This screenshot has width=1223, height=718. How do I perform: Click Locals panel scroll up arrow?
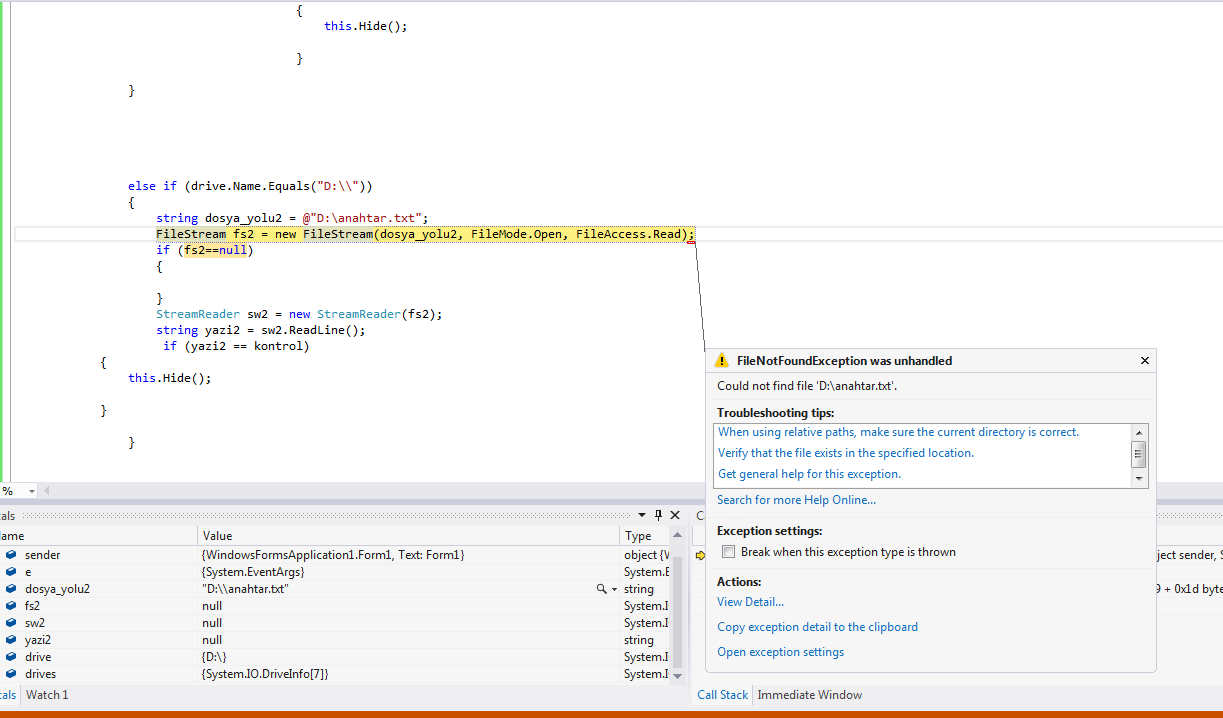(x=678, y=535)
